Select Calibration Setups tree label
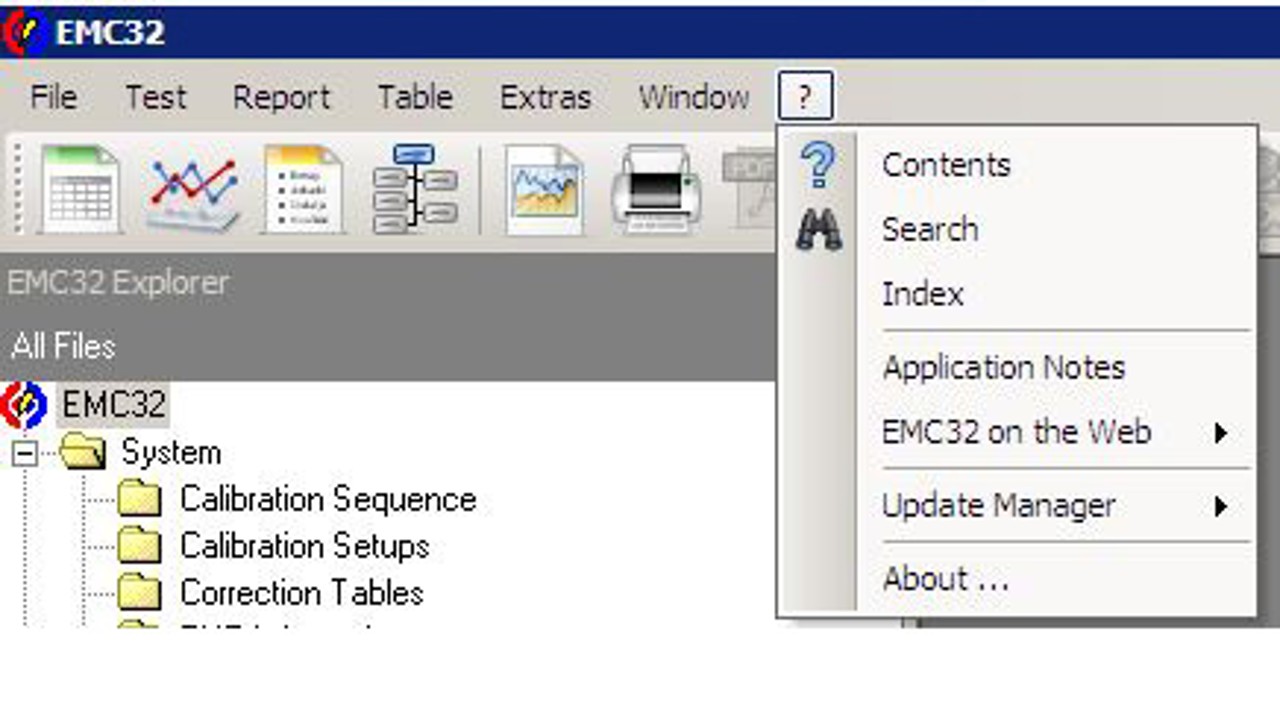 [x=304, y=546]
